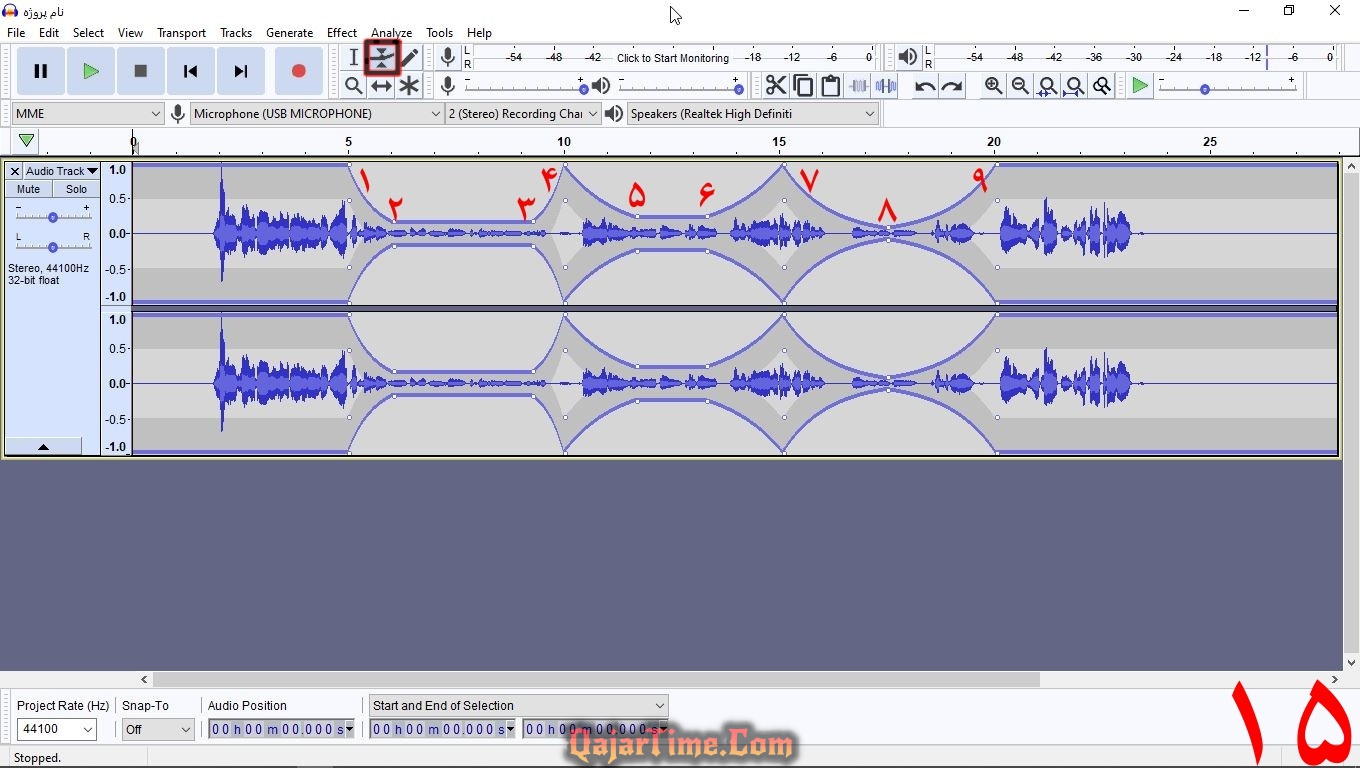1360x768 pixels.
Task: Click the track gain slider
Action: click(52, 217)
